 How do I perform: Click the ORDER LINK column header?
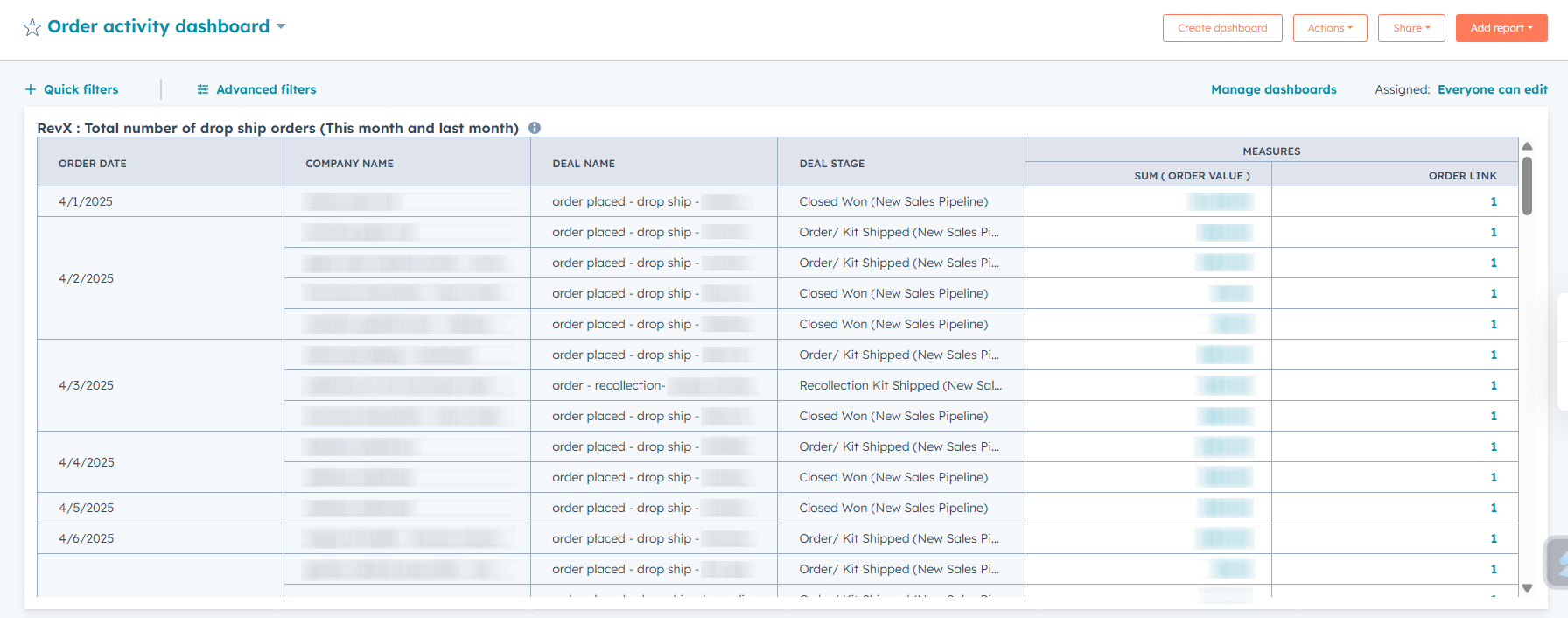[1395, 174]
